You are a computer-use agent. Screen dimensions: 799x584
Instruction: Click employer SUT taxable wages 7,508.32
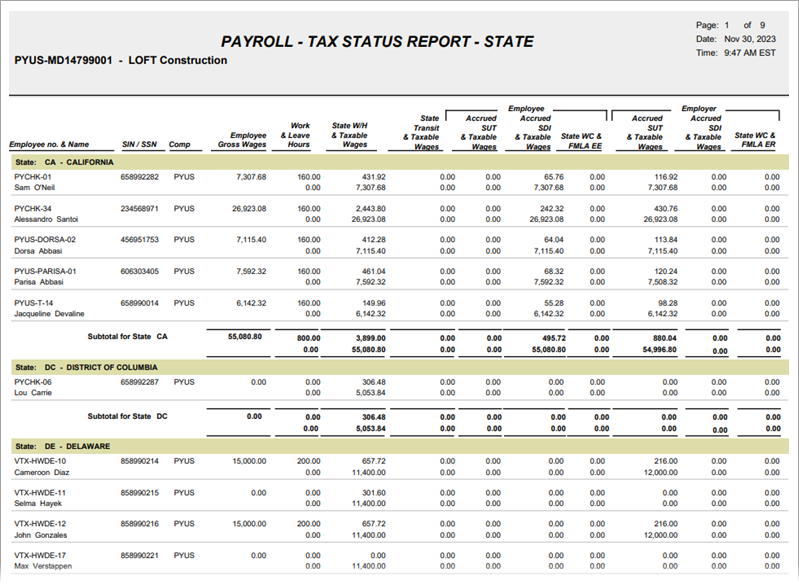click(662, 282)
